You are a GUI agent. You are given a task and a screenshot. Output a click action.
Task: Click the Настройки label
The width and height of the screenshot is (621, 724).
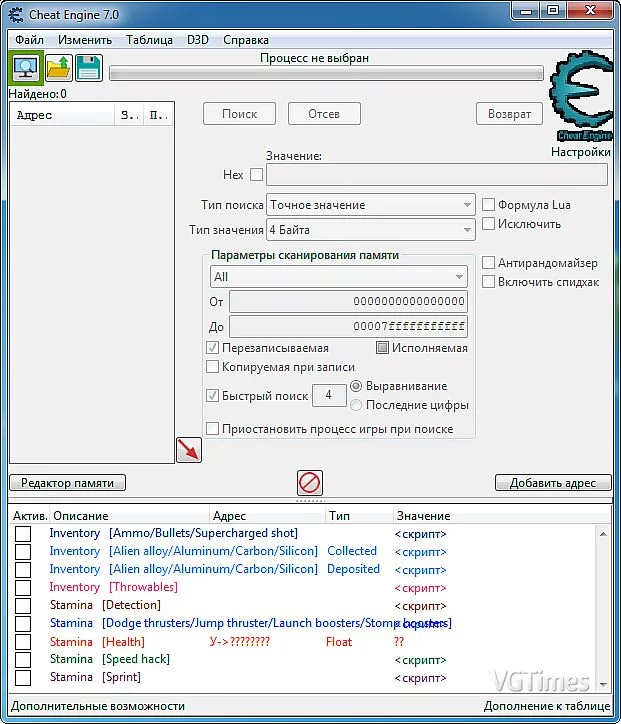[x=580, y=152]
